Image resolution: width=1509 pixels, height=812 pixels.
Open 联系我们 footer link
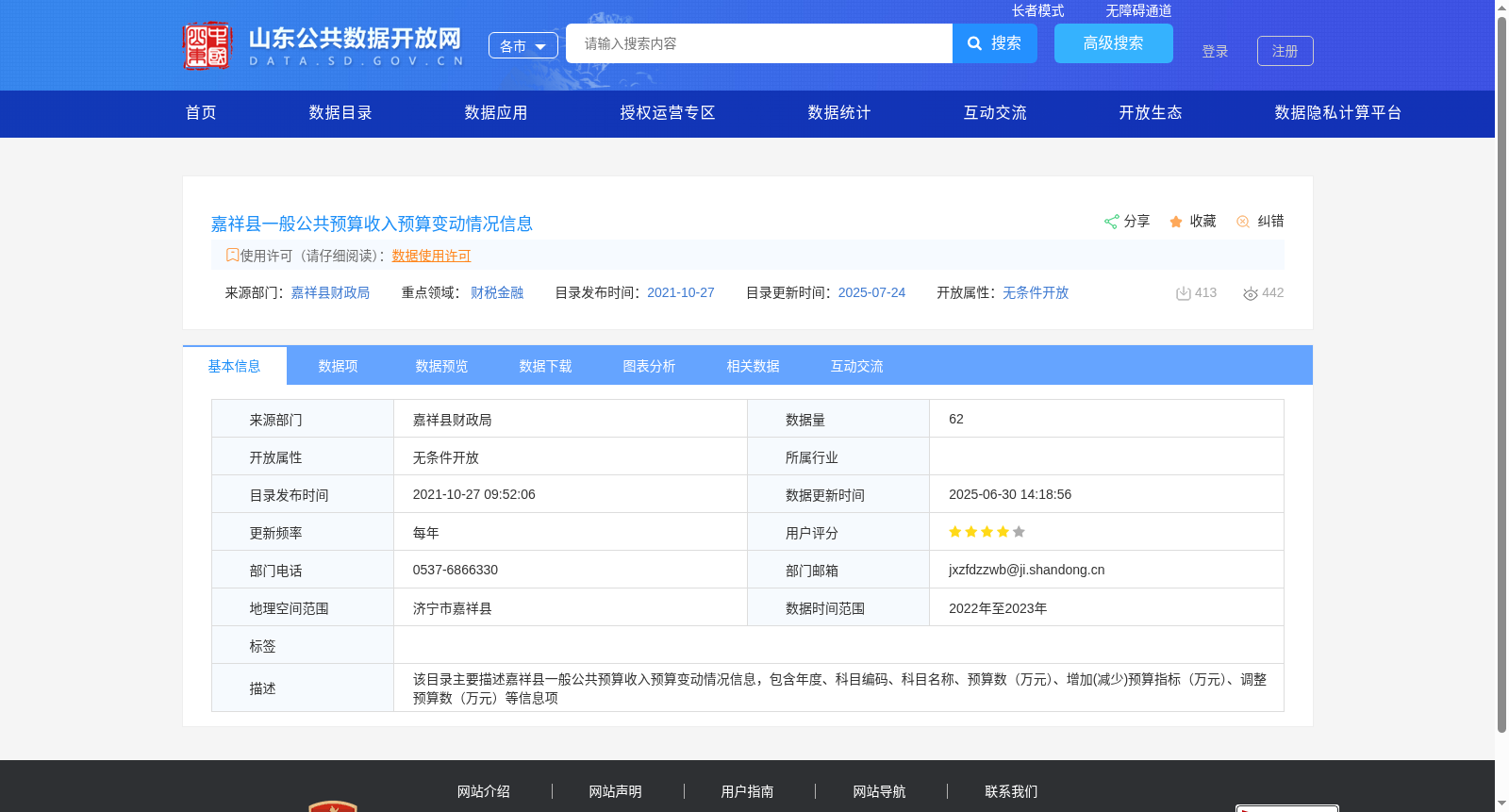[1012, 791]
